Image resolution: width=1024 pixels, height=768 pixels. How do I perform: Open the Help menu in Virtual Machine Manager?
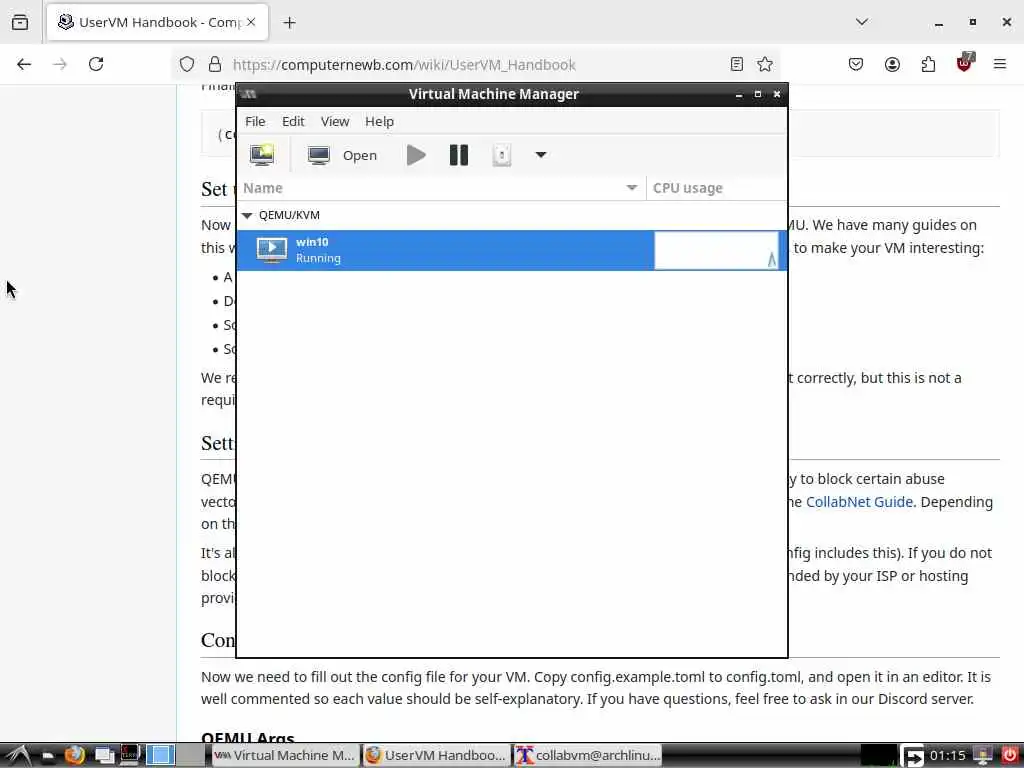click(379, 121)
